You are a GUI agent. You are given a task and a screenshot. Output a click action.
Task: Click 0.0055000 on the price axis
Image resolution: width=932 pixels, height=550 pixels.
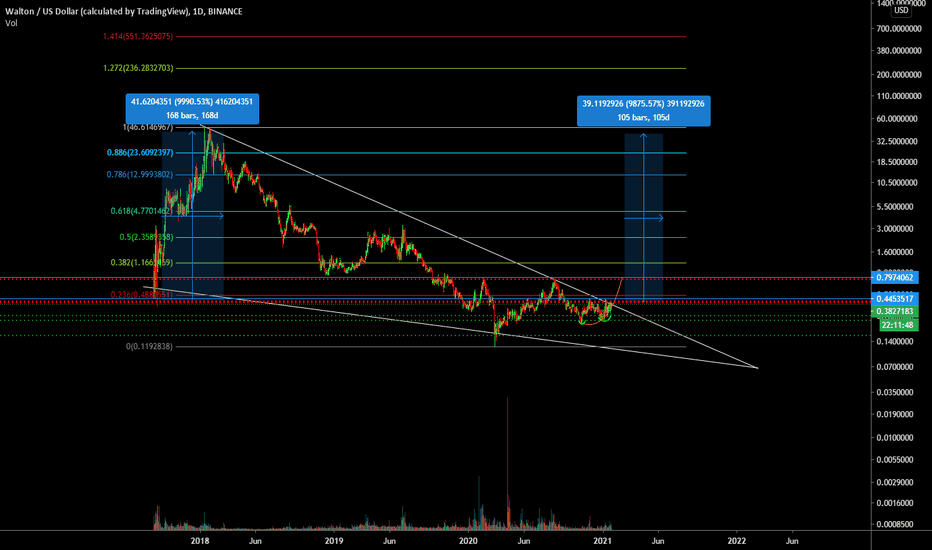click(895, 460)
